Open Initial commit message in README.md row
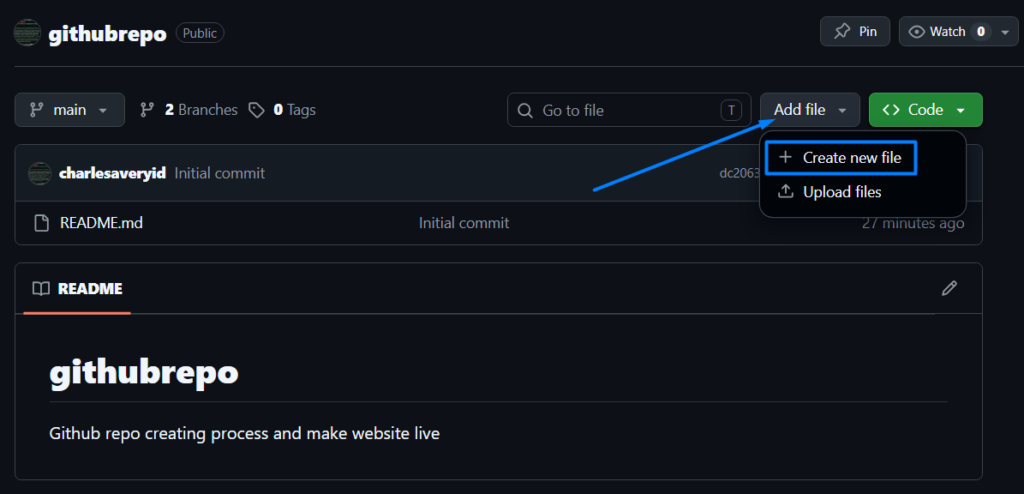 pos(464,223)
